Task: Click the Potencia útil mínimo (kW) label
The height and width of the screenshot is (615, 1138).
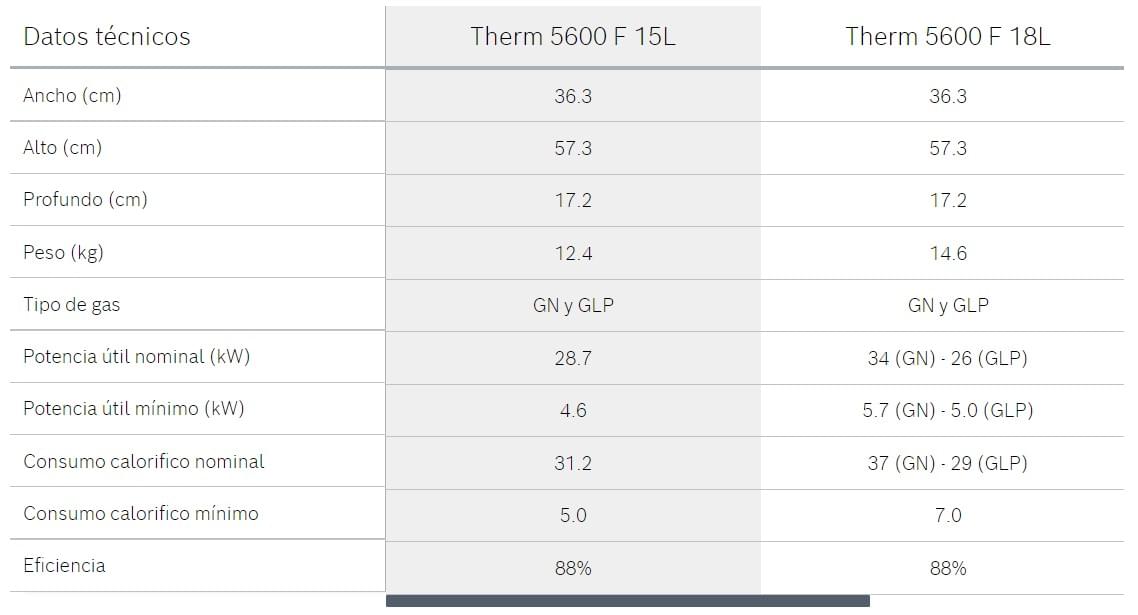Action: pyautogui.click(x=133, y=409)
